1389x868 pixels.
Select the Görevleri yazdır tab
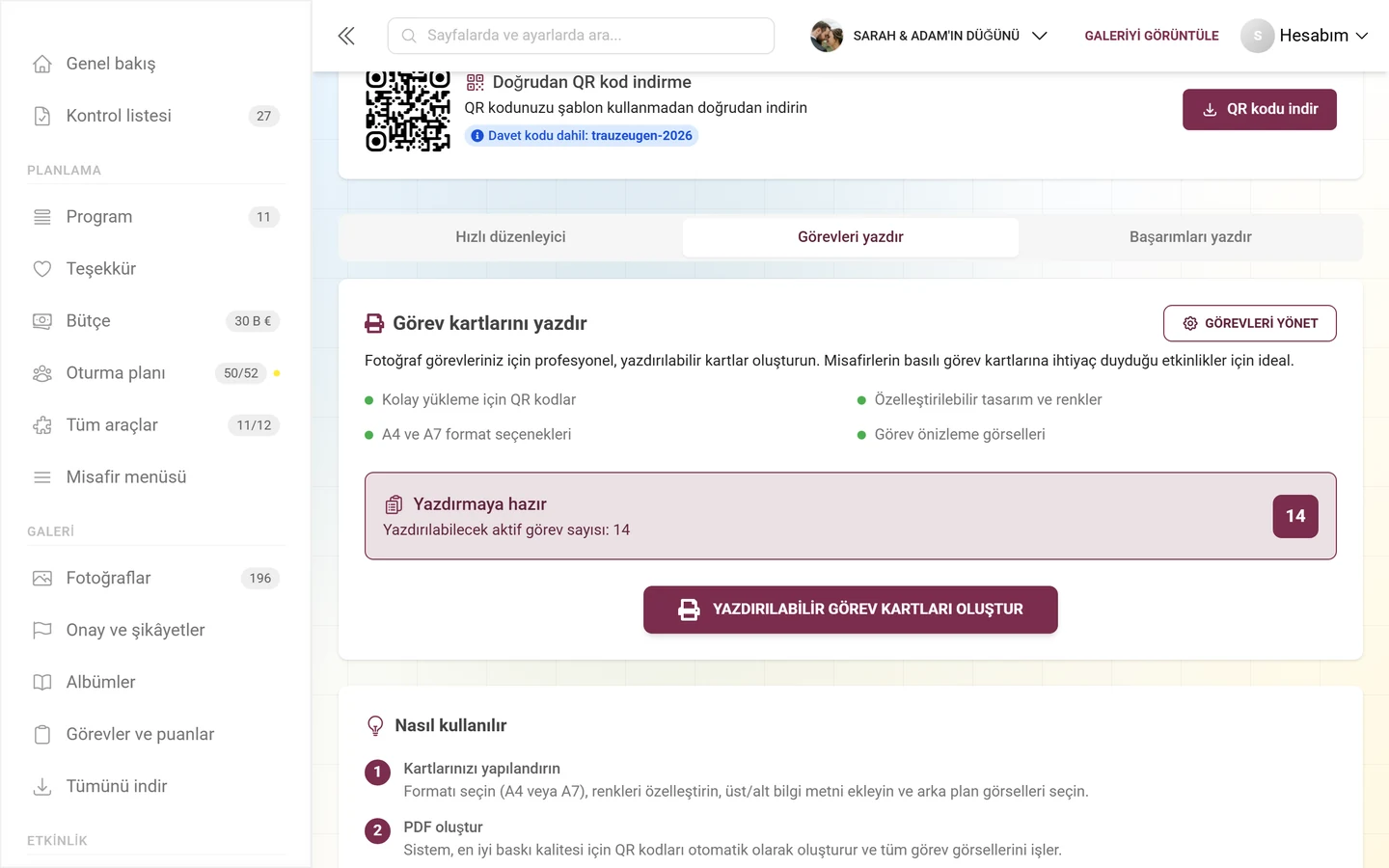[x=851, y=237]
